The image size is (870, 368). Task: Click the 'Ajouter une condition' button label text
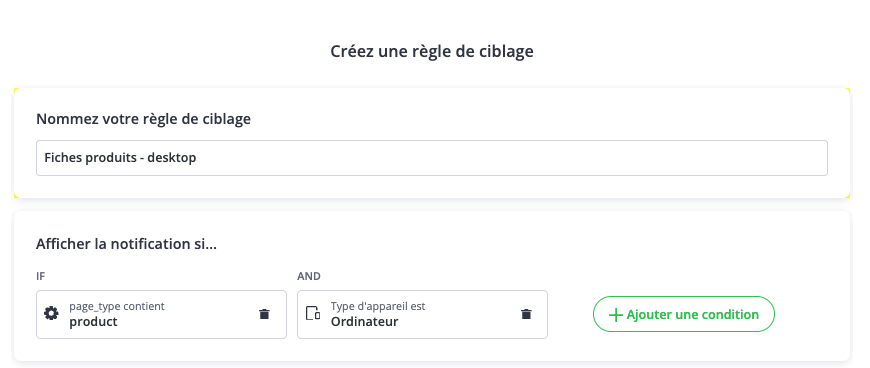(x=692, y=315)
